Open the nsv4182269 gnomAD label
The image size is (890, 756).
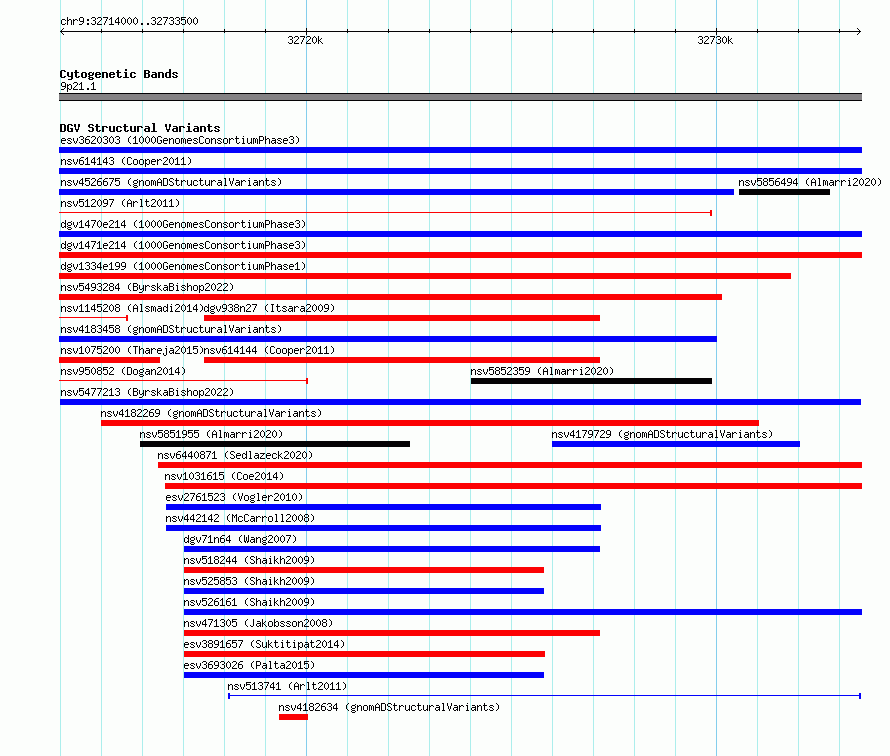pyautogui.click(x=211, y=413)
